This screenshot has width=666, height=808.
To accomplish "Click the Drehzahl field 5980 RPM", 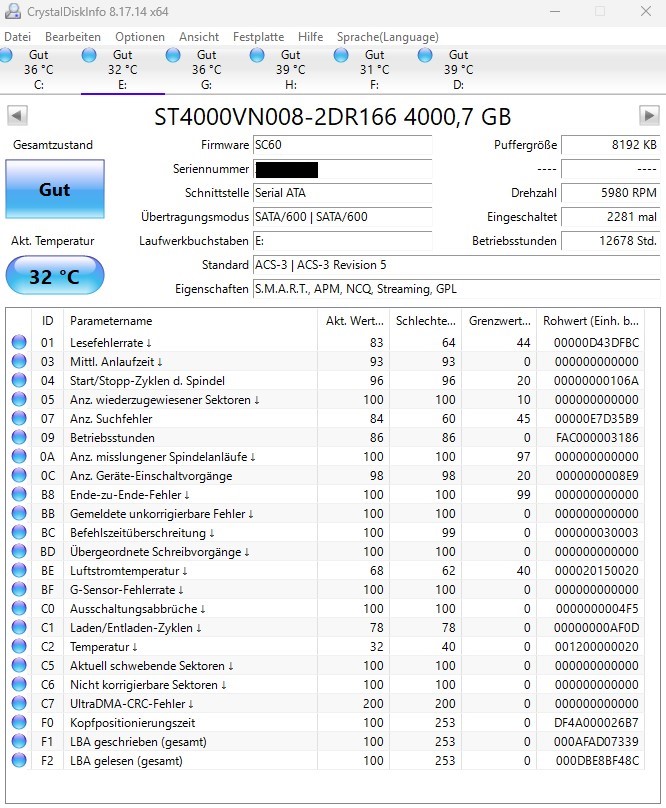I will tap(610, 193).
